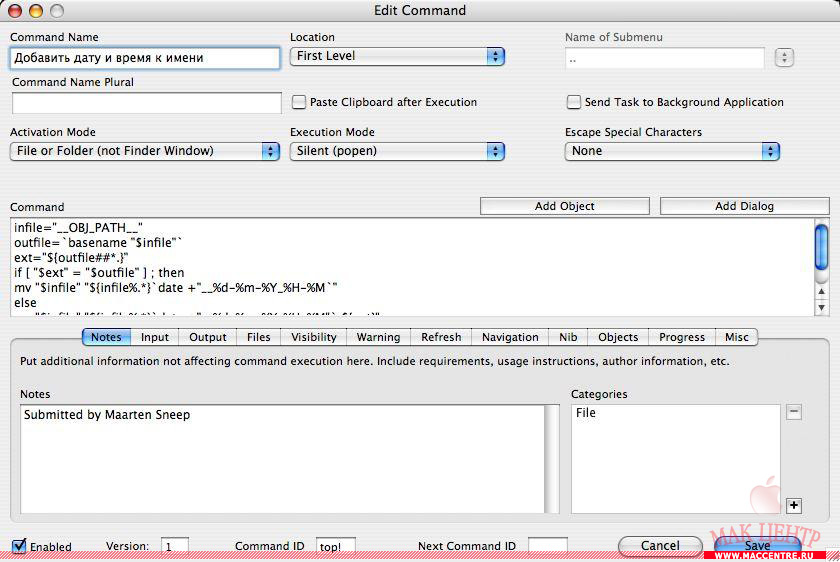The width and height of the screenshot is (840, 562).
Task: Click the mv "$infile" date script line
Action: (176, 288)
